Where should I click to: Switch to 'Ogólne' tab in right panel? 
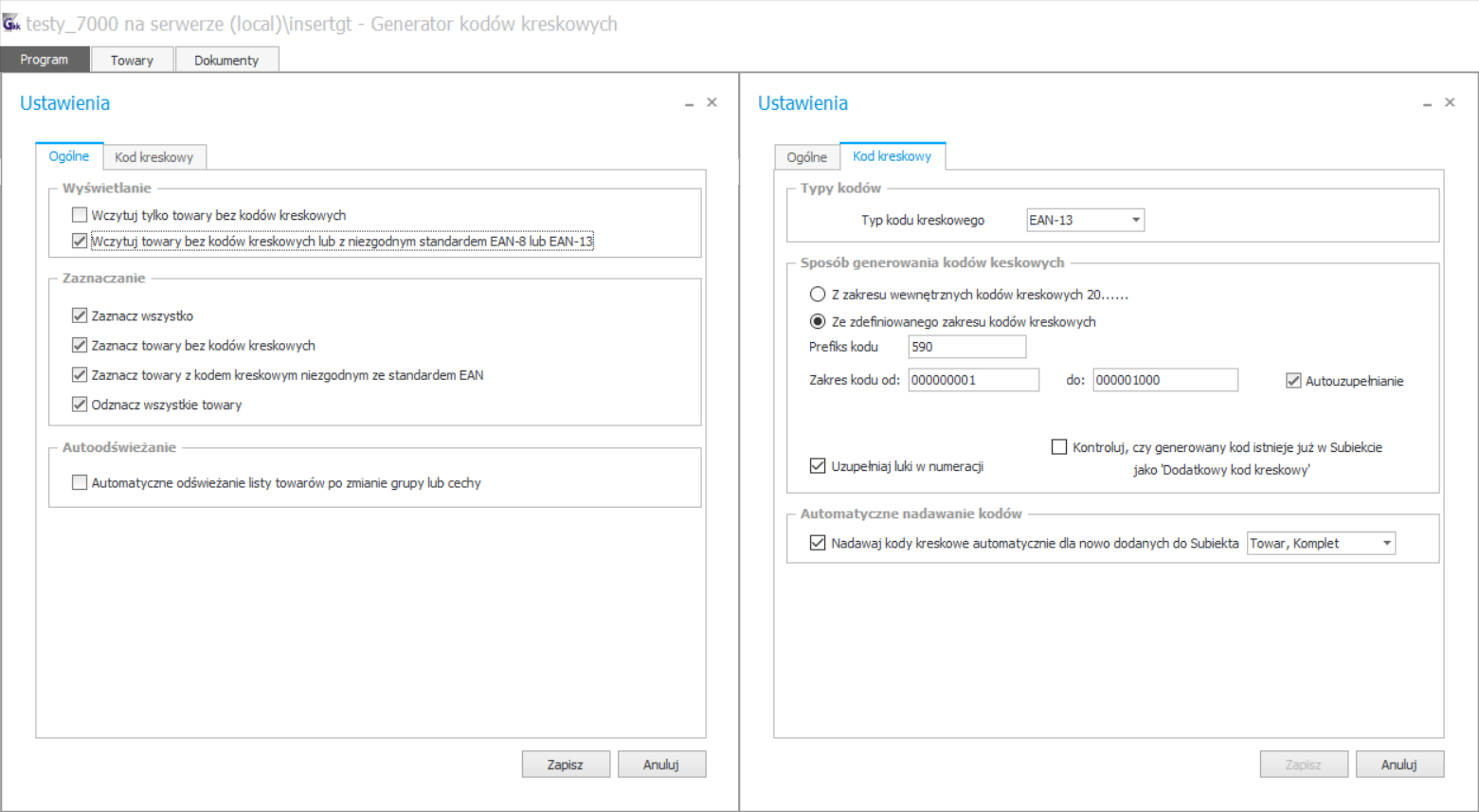[x=807, y=157]
